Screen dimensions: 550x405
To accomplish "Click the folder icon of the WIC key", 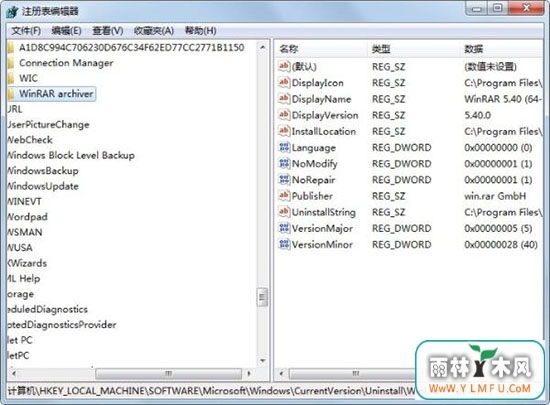I will click(x=11, y=78).
